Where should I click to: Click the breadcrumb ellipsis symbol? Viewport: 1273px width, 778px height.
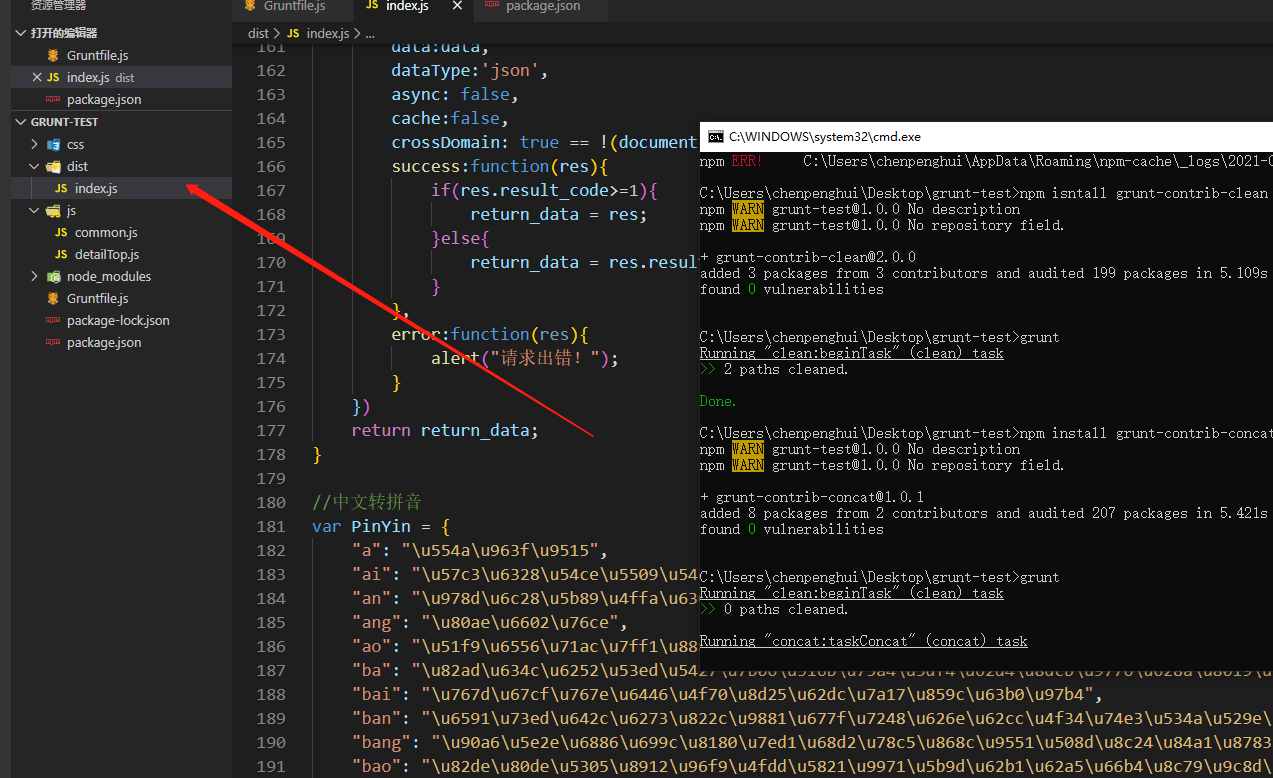click(369, 33)
